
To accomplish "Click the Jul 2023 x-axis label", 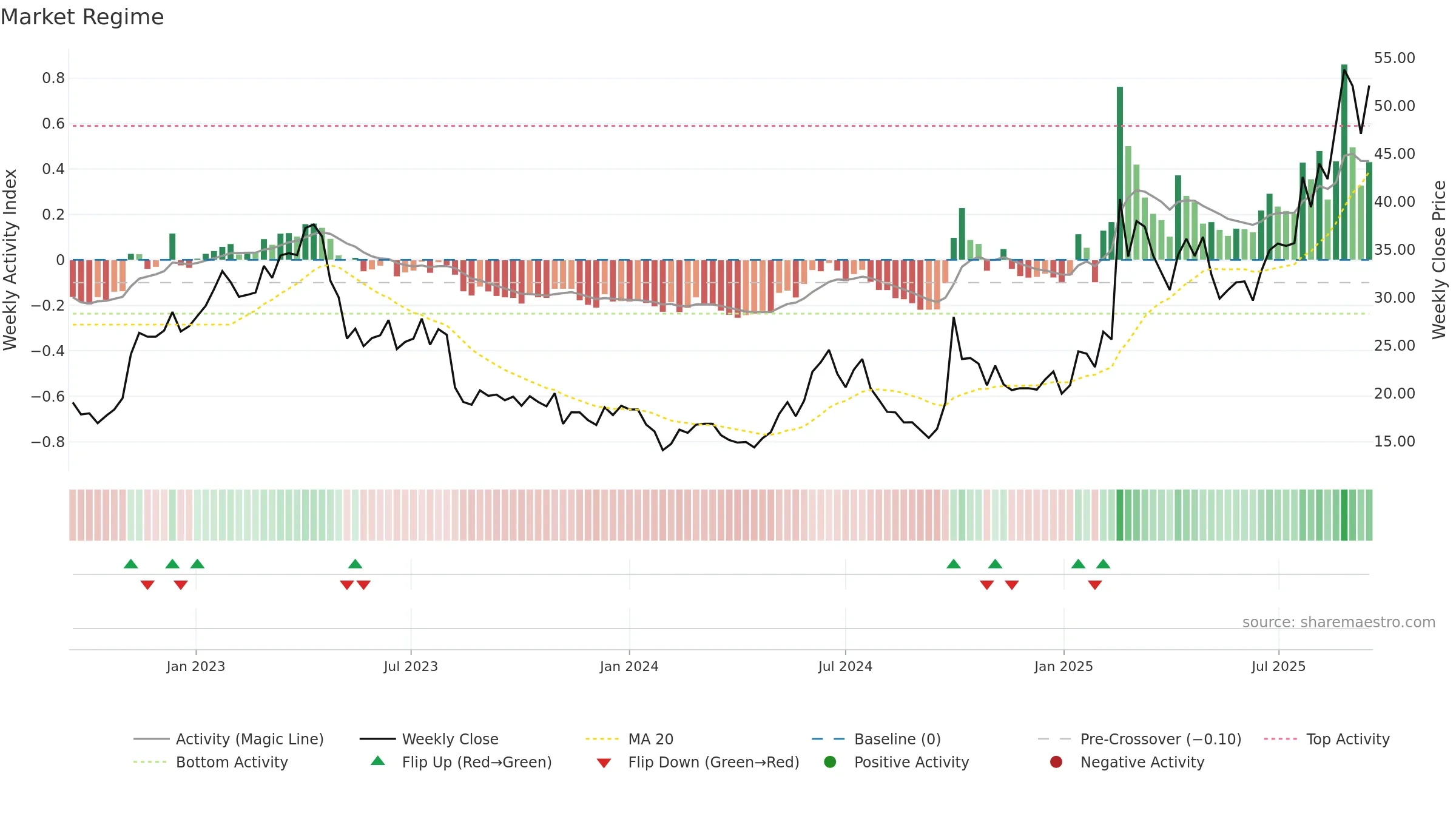I will pyautogui.click(x=411, y=666).
